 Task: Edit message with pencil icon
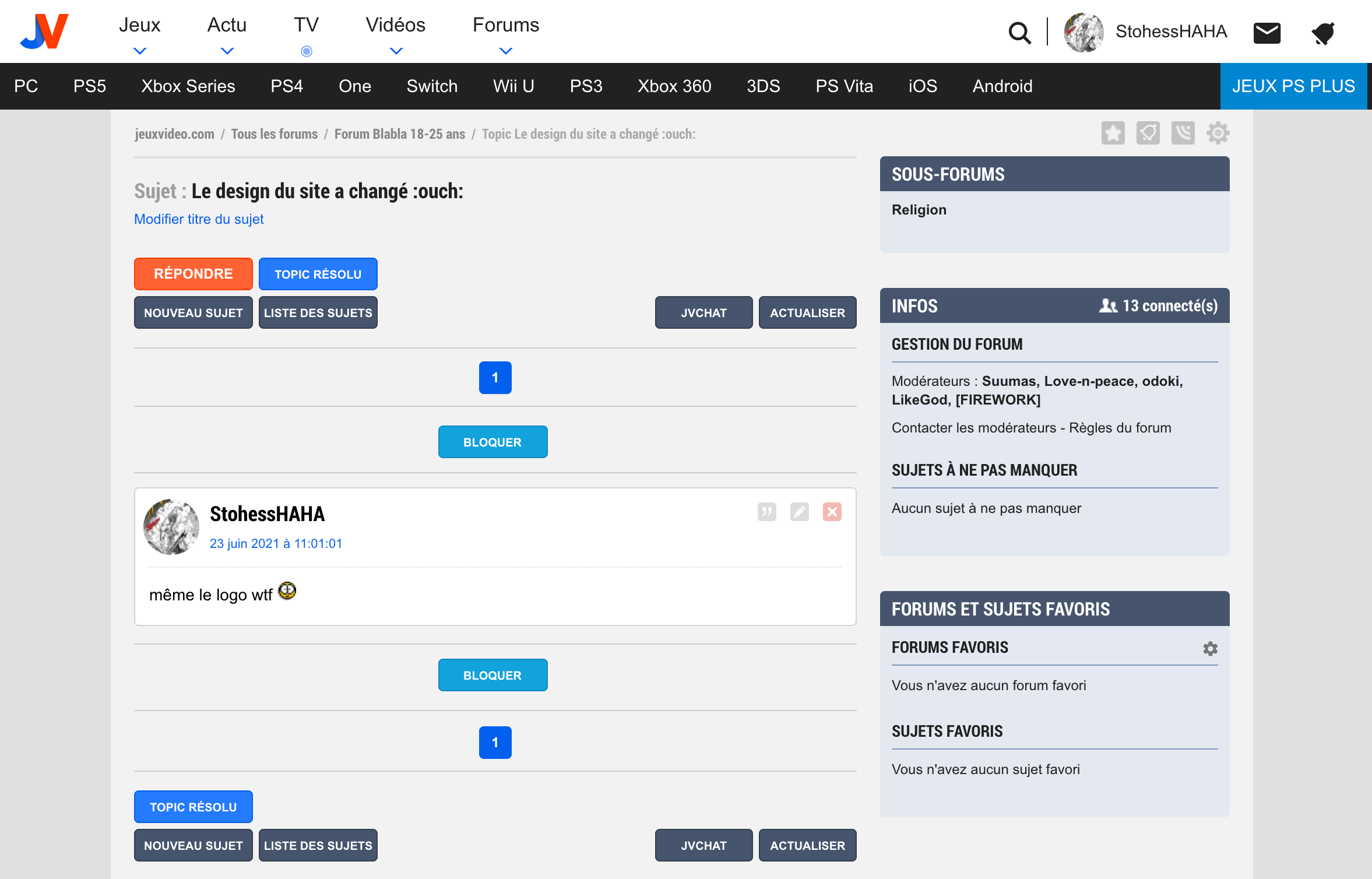click(799, 512)
